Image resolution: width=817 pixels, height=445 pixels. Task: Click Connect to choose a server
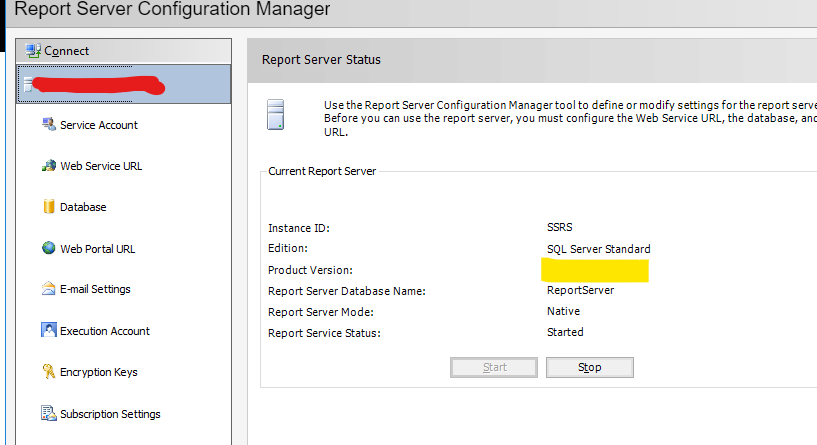(x=66, y=51)
